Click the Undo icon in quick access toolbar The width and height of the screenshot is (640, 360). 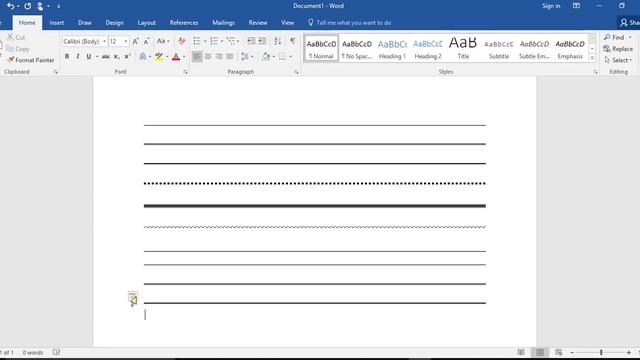click(x=11, y=6)
